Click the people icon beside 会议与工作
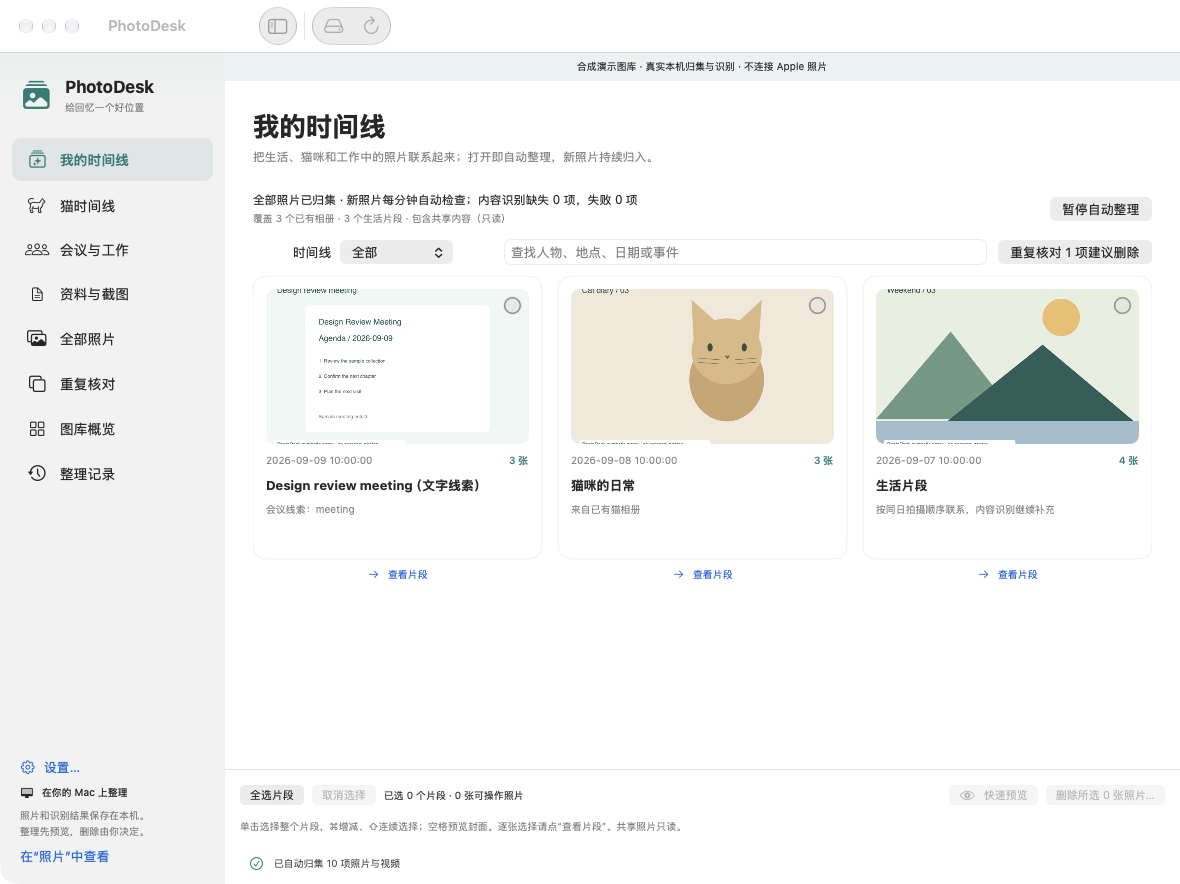 37,250
